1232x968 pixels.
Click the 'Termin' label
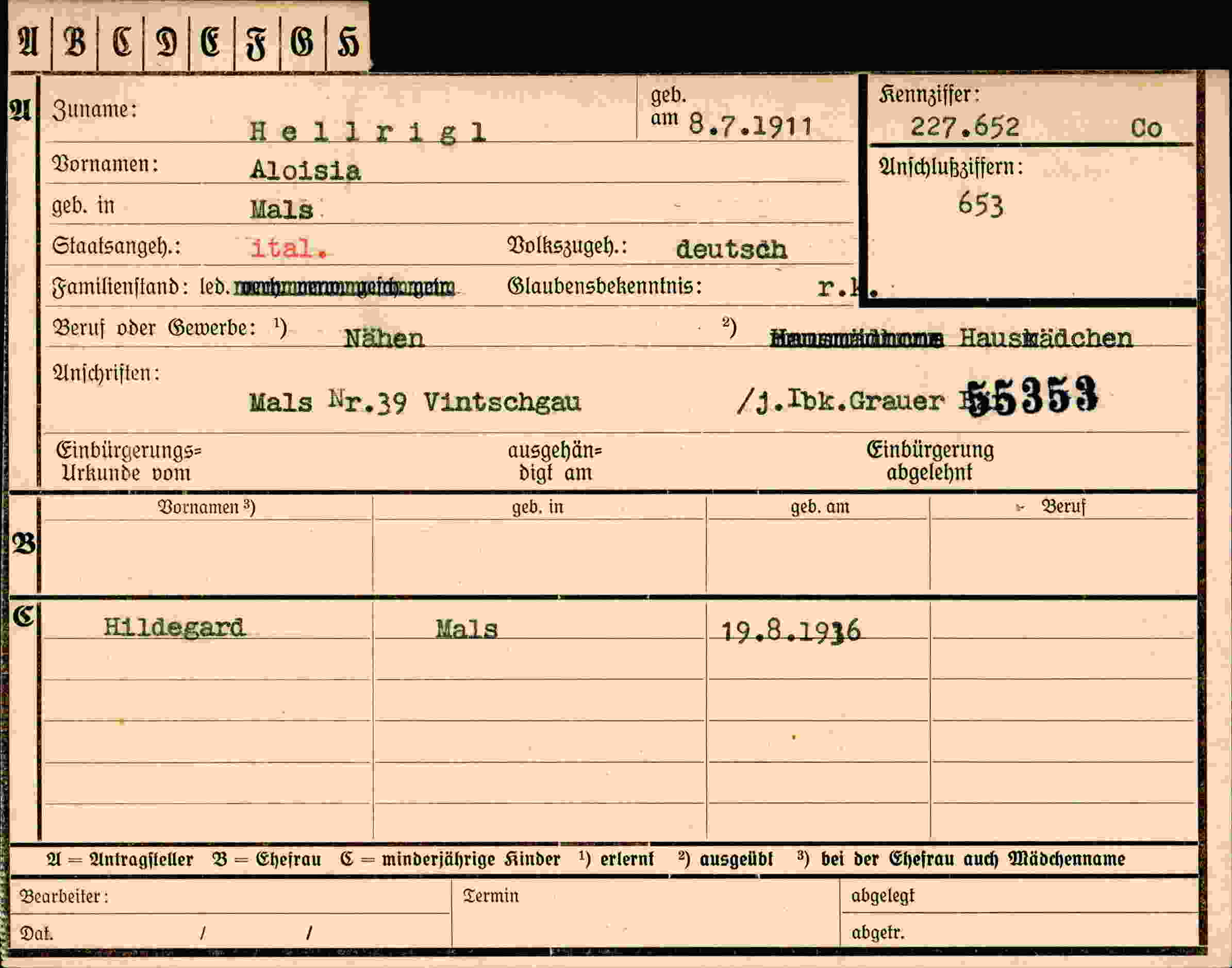pos(491,895)
